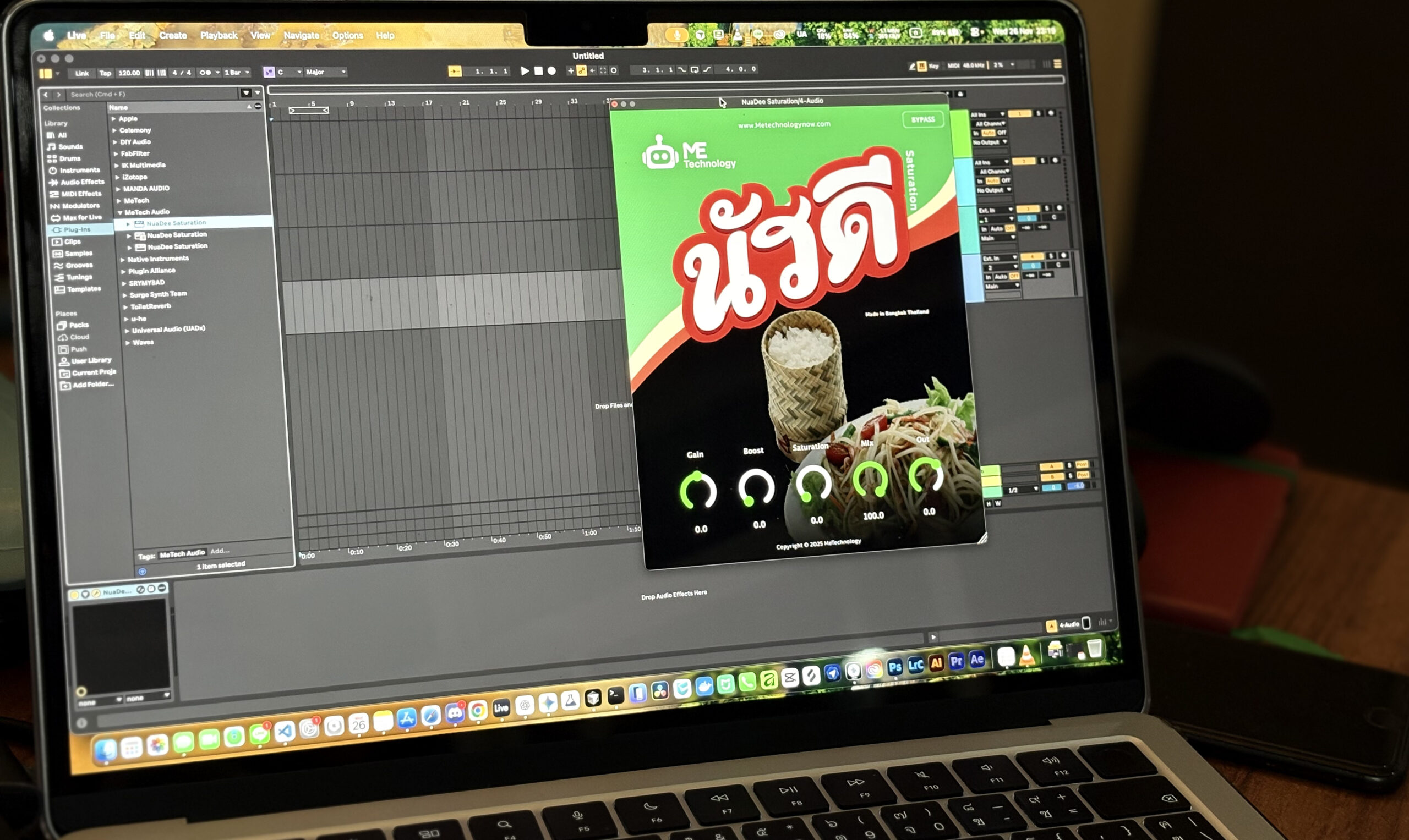Image resolution: width=1409 pixels, height=840 pixels.
Task: Select Audio Effects category in browser
Action: coord(77,182)
